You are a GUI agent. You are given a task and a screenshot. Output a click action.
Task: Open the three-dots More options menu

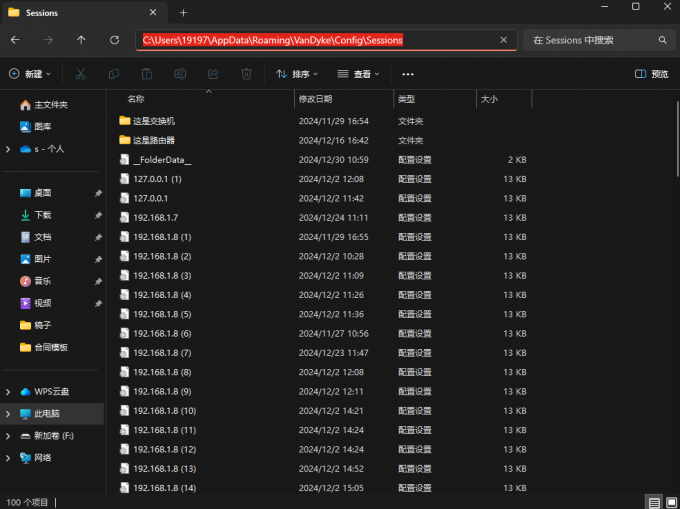coord(408,74)
